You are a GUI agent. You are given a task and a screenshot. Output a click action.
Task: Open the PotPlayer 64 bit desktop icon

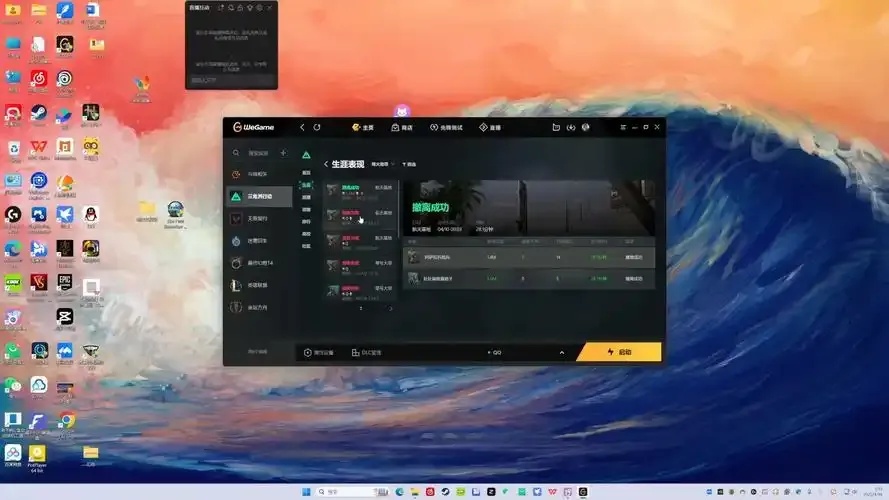37,457
